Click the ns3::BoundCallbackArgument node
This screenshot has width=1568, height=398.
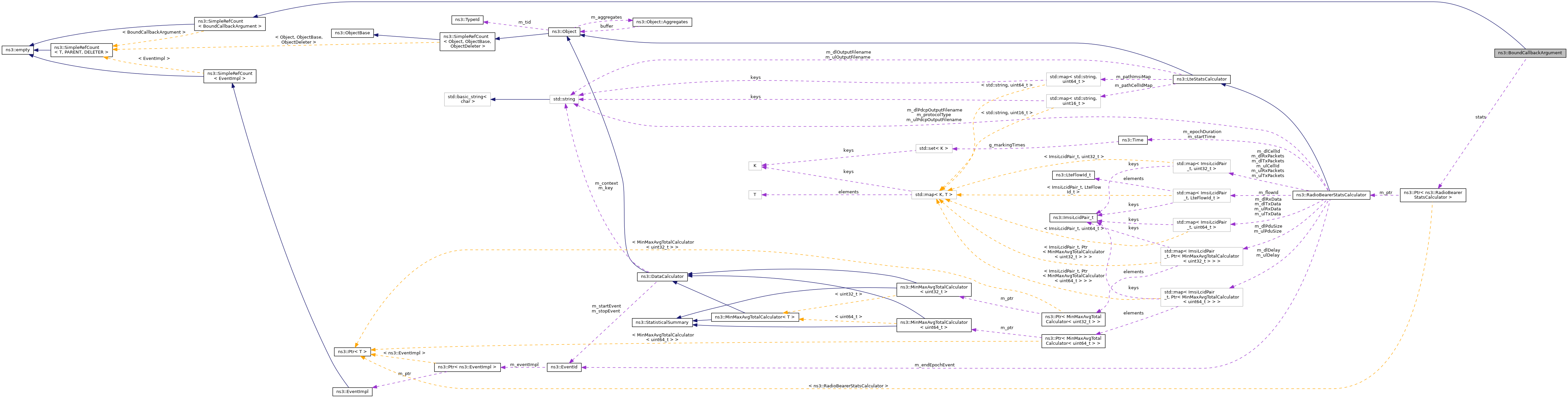tap(1530, 53)
